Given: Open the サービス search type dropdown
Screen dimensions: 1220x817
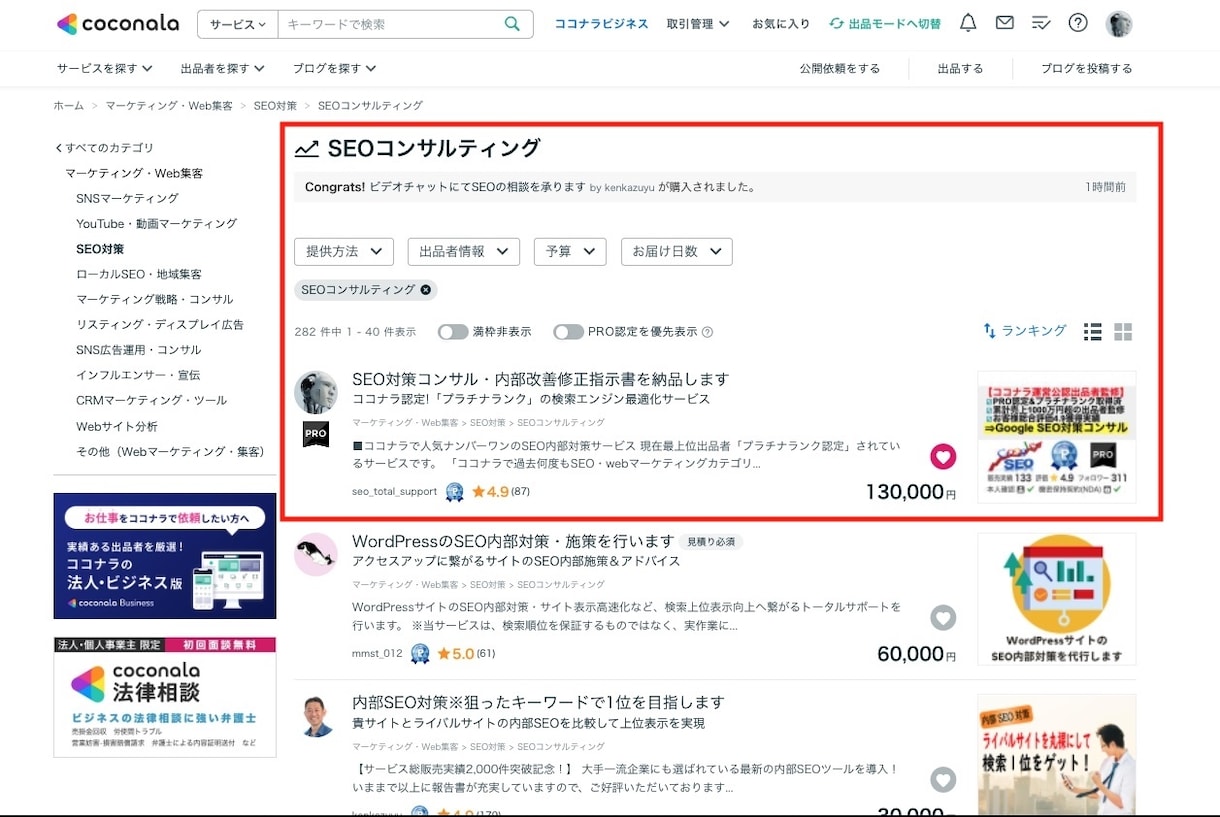Looking at the screenshot, I should pyautogui.click(x=238, y=24).
